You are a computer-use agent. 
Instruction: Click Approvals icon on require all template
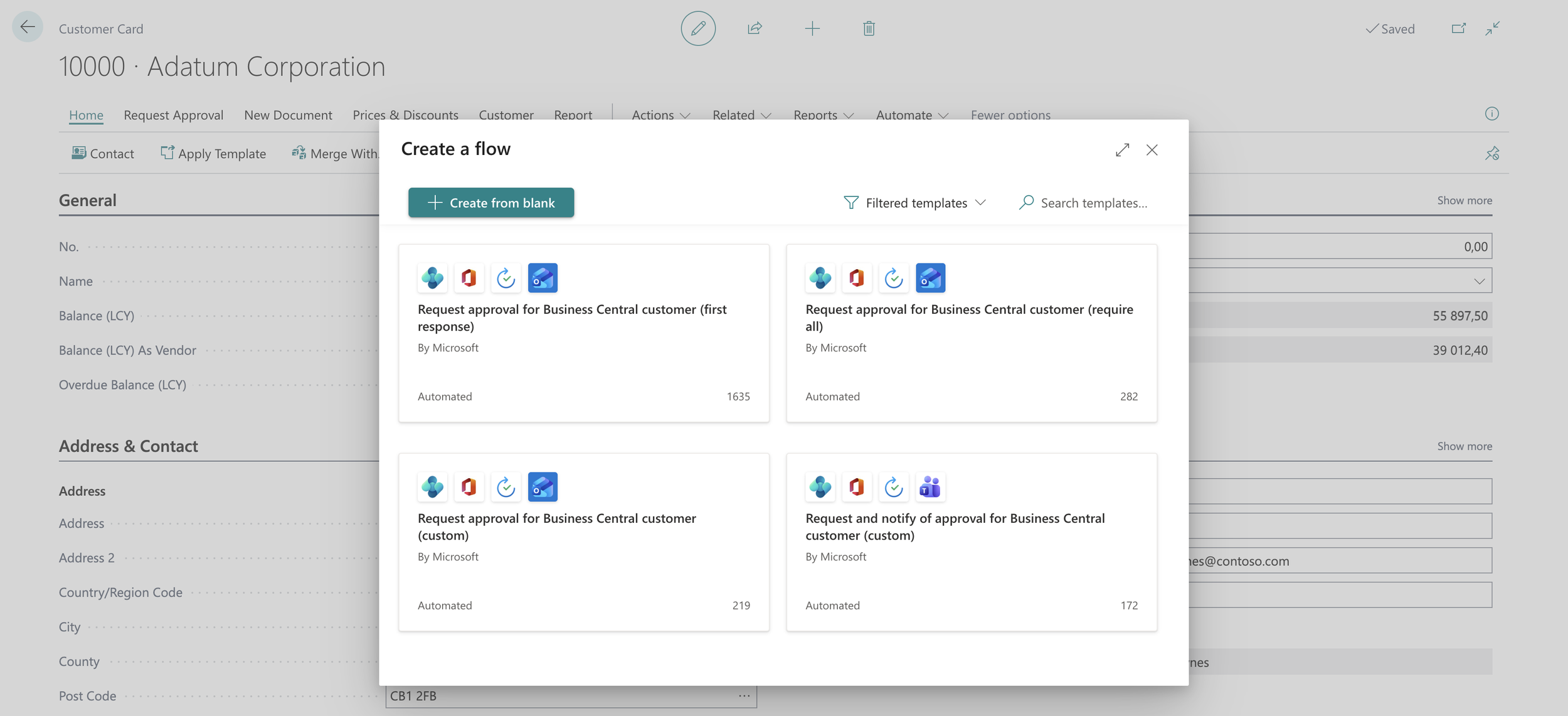(x=894, y=278)
